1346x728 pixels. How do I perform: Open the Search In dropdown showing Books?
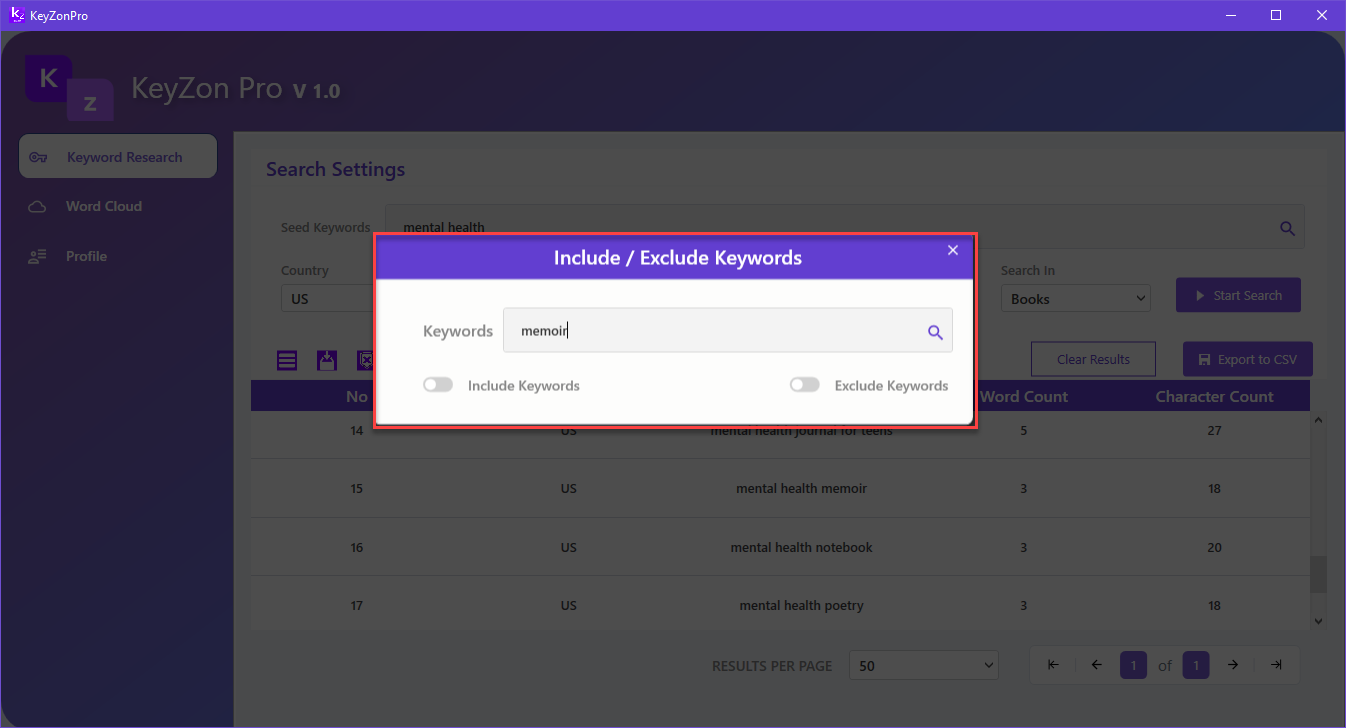[1075, 298]
